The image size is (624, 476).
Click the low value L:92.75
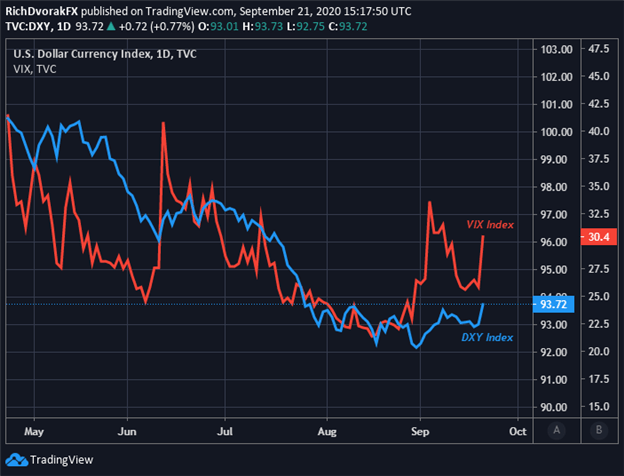[306, 27]
